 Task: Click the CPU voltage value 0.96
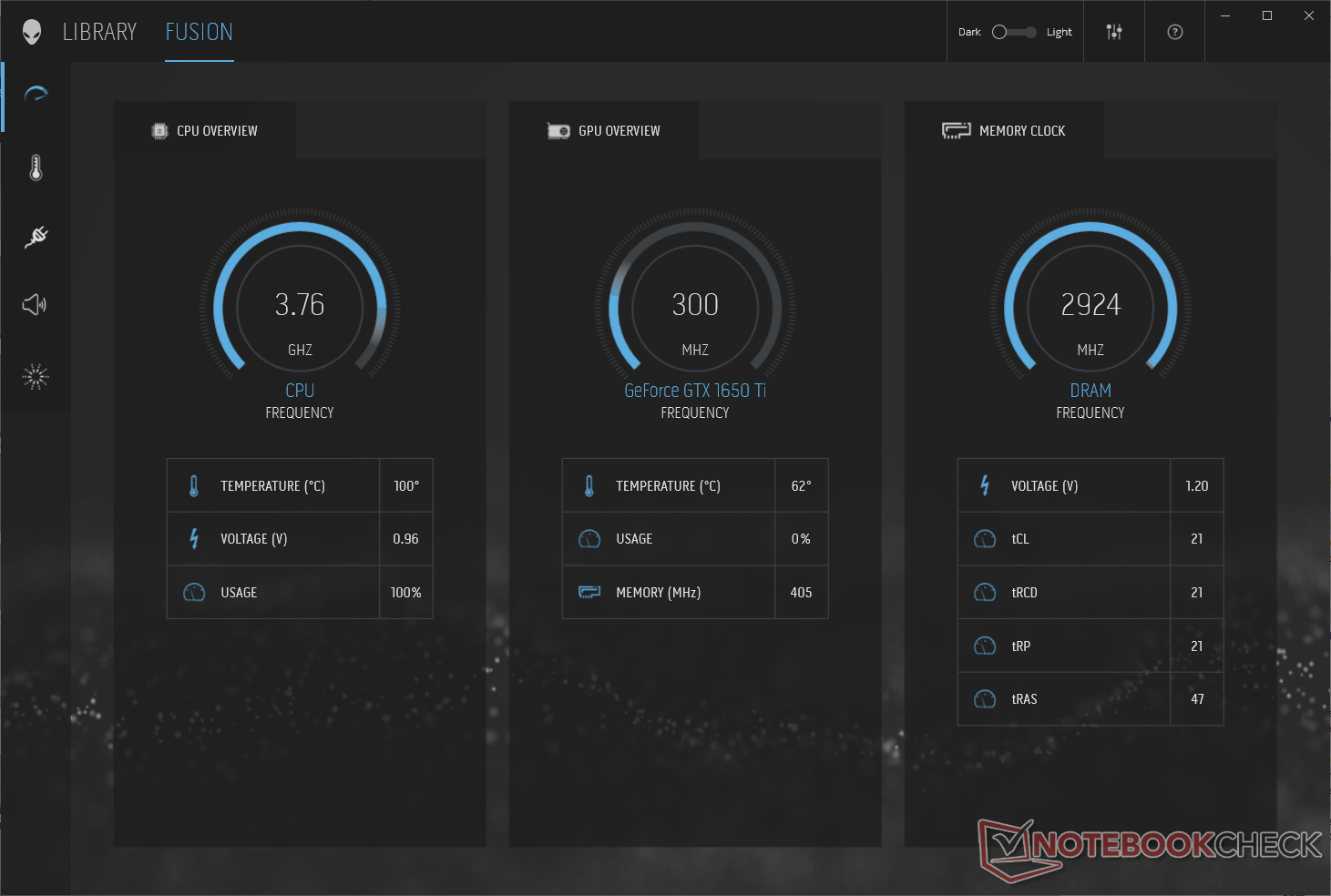coord(406,539)
